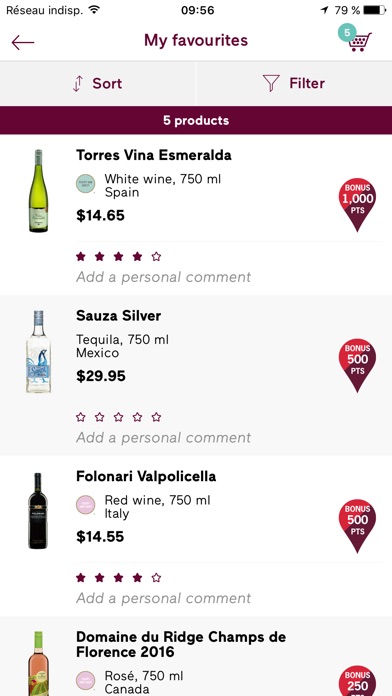This screenshot has width=392, height=696.
Task: Tap Sauza Silver 500 bonus points badge
Action: point(357,365)
